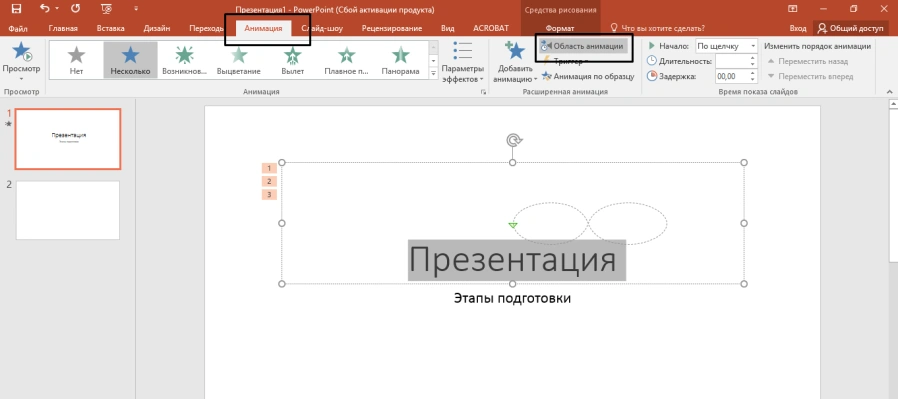Click Переместить вперед reorder button
This screenshot has height=399, width=898.
pyautogui.click(x=810, y=76)
